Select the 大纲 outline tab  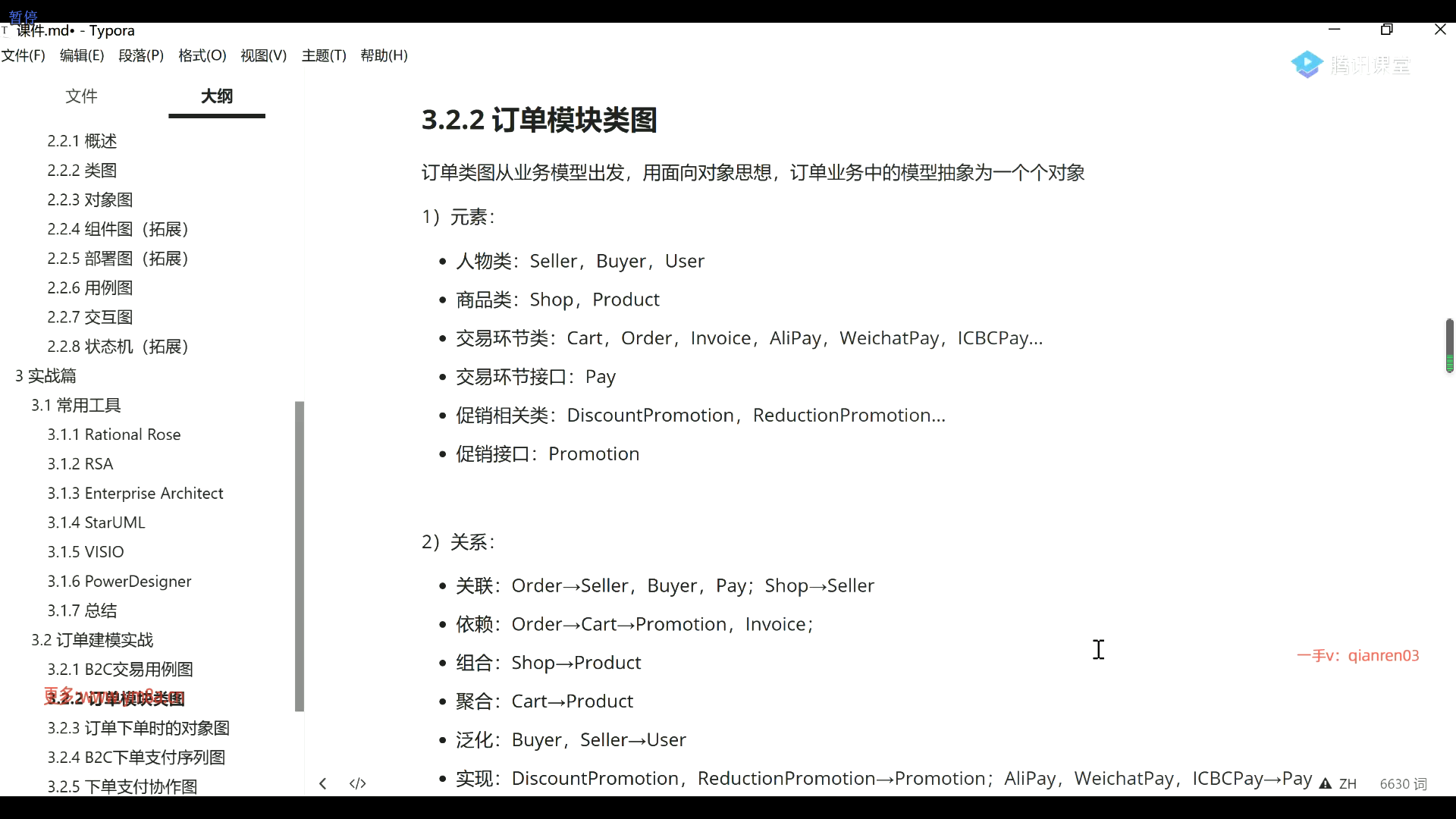point(217,96)
